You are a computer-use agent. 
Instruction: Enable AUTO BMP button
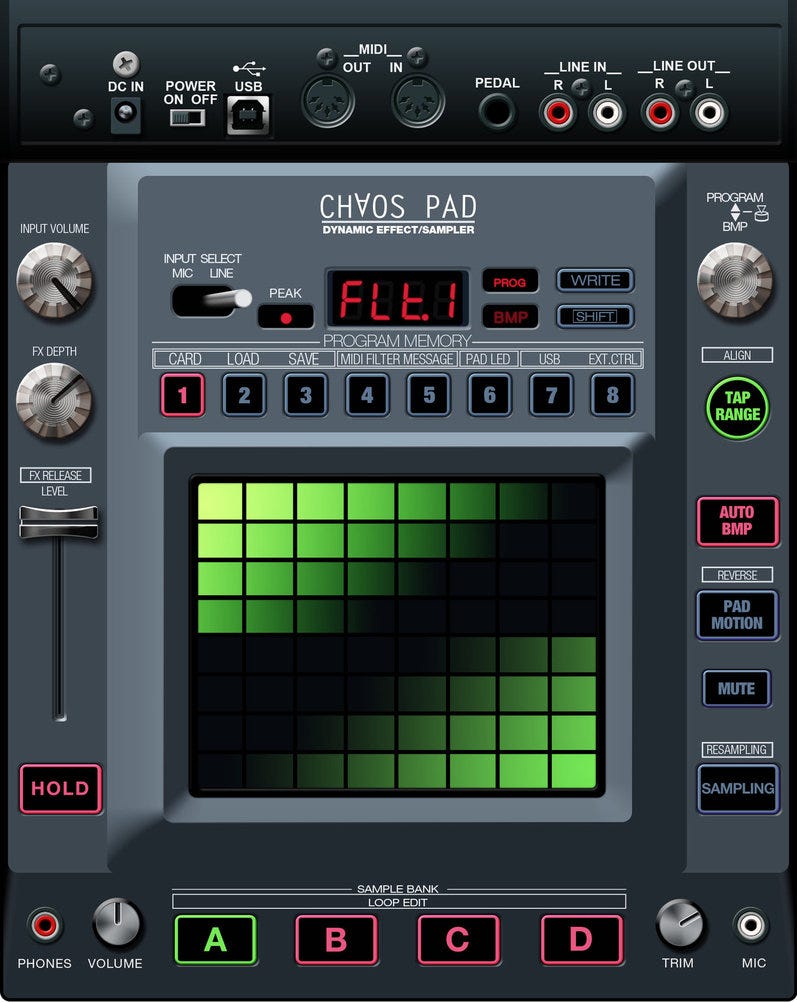click(738, 521)
